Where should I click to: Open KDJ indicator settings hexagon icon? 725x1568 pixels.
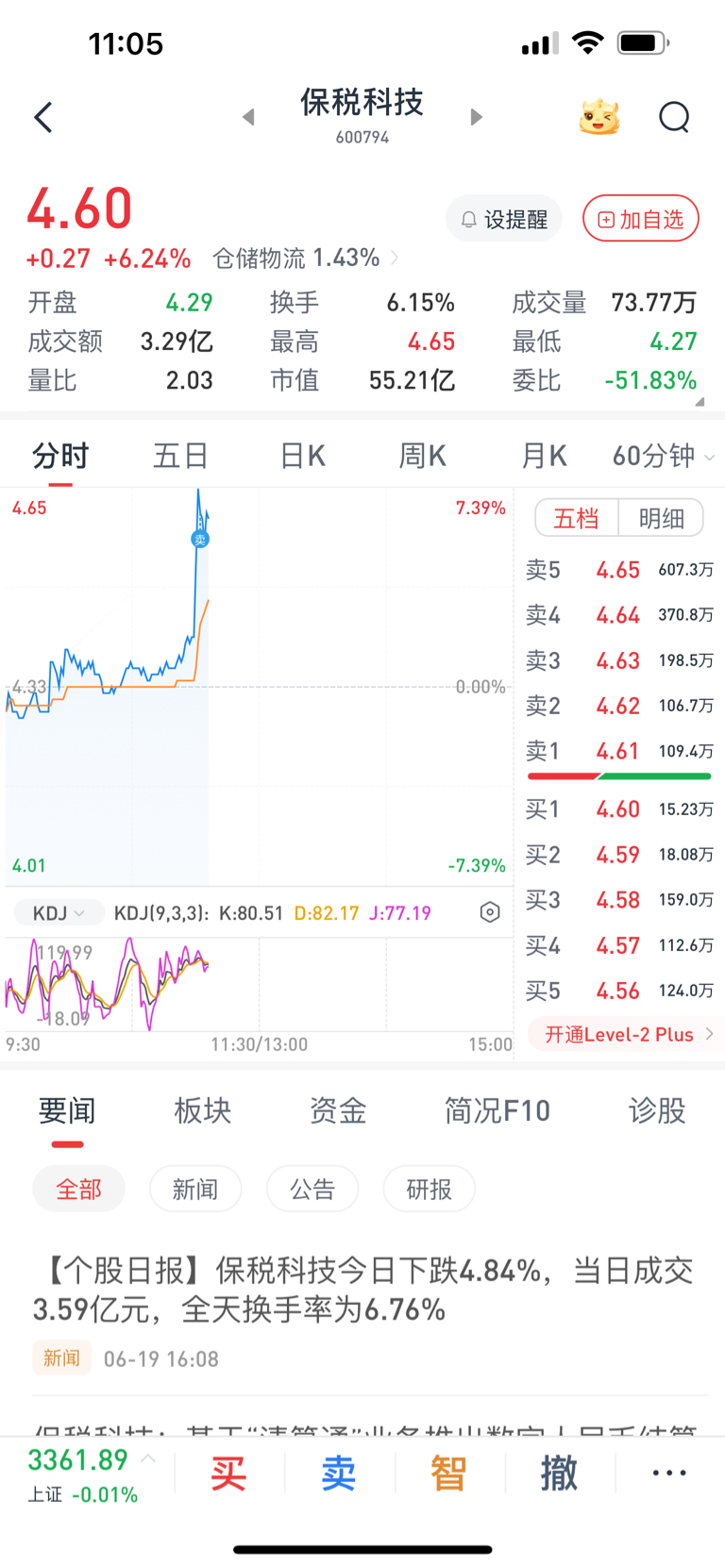click(x=489, y=912)
